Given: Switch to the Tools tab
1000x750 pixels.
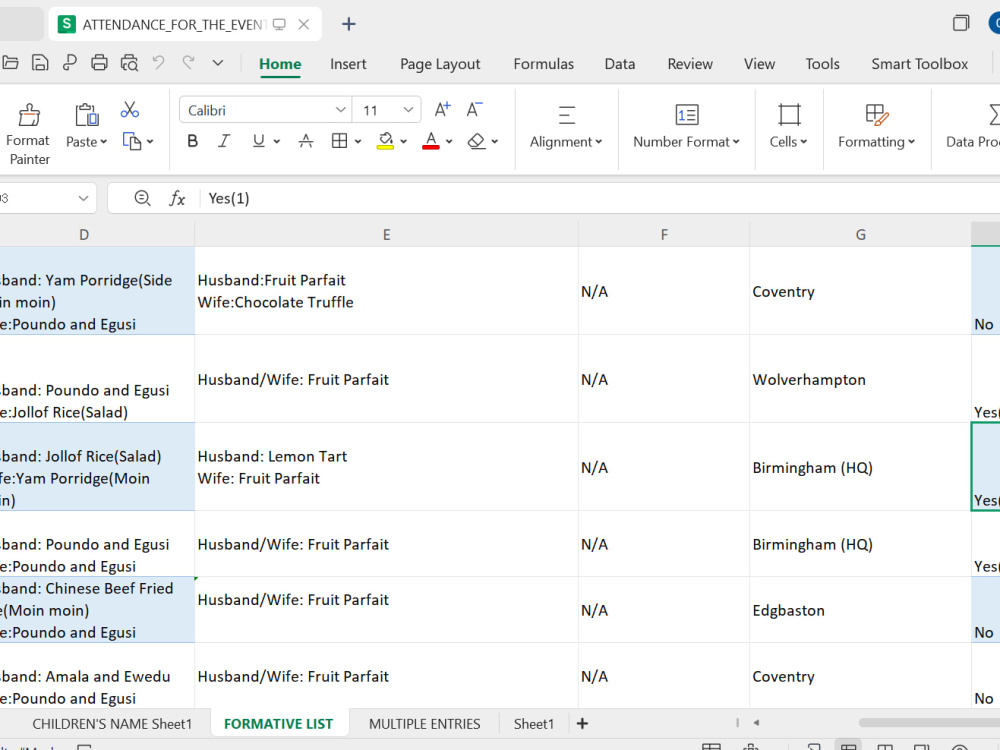Looking at the screenshot, I should click(x=822, y=64).
